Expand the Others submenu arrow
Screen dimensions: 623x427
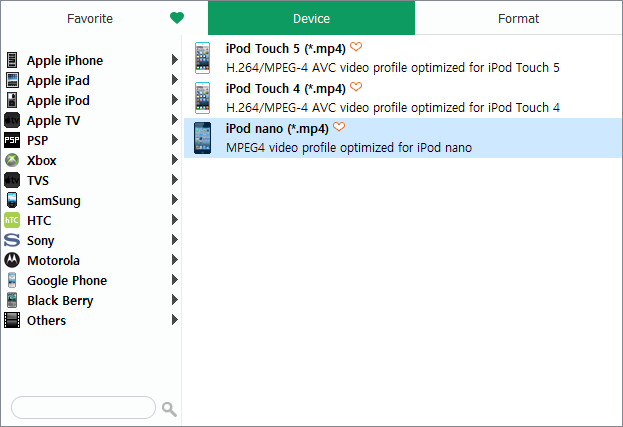click(x=174, y=319)
